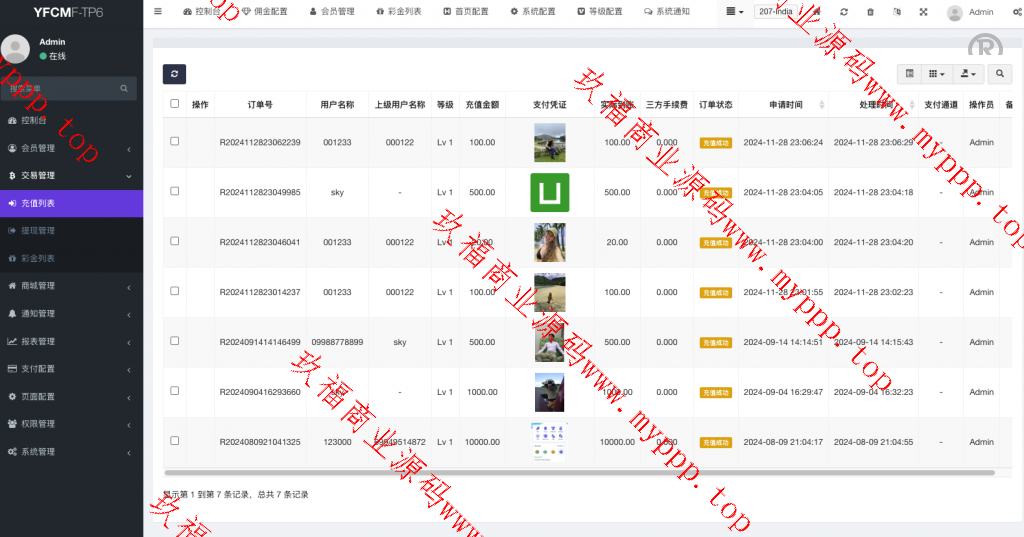Open the columns grid dropdown
This screenshot has width=1024, height=537.
[937, 74]
